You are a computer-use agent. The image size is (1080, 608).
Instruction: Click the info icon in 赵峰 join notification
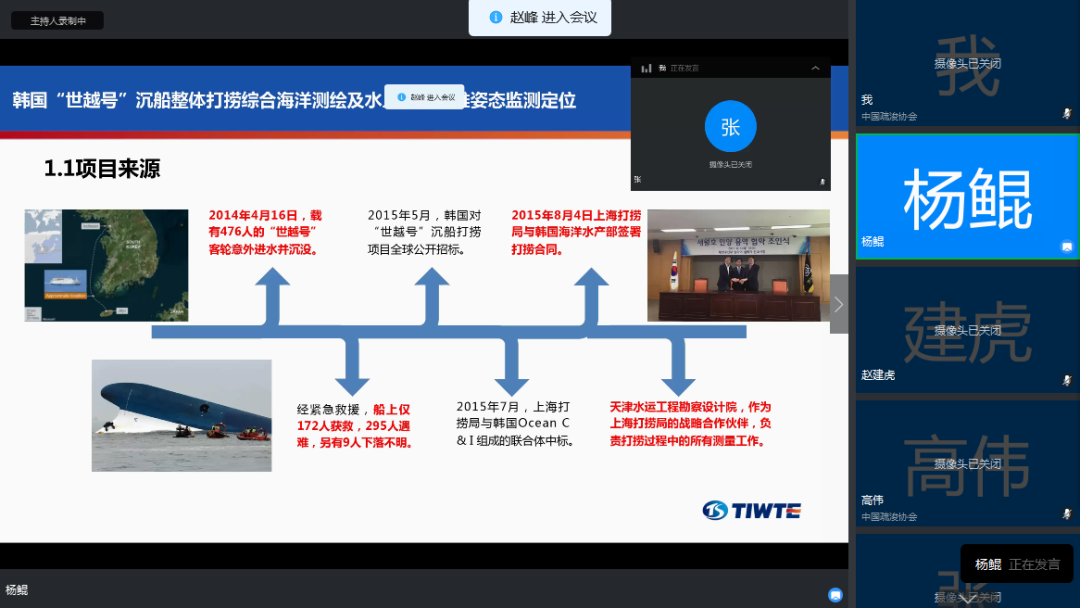pyautogui.click(x=496, y=17)
